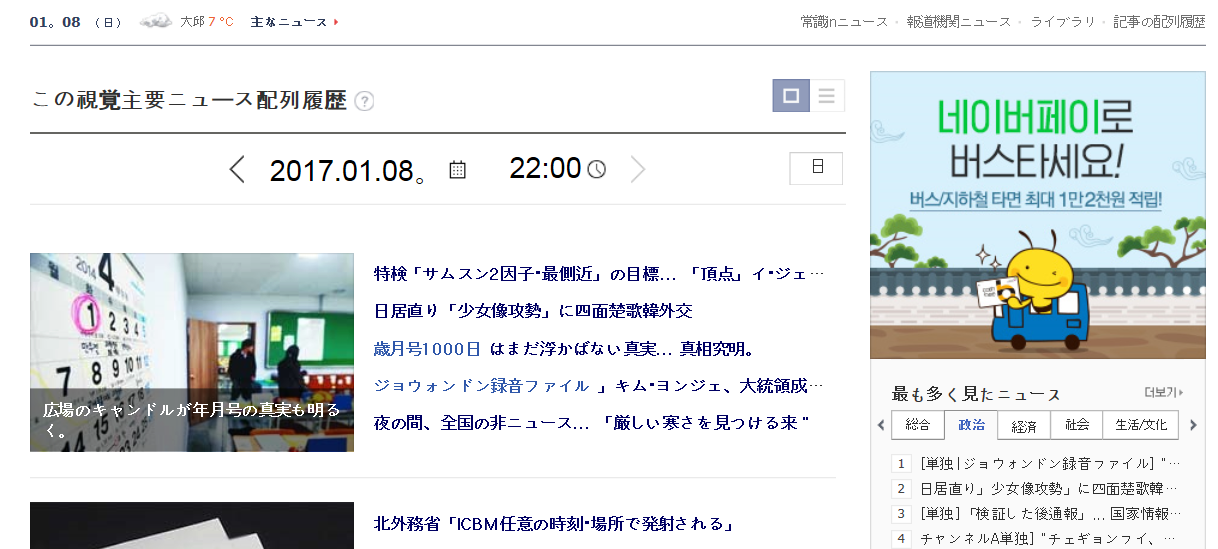The image size is (1218, 549).
Task: Open 記事の配列履歴 link
Action: pos(1160,22)
